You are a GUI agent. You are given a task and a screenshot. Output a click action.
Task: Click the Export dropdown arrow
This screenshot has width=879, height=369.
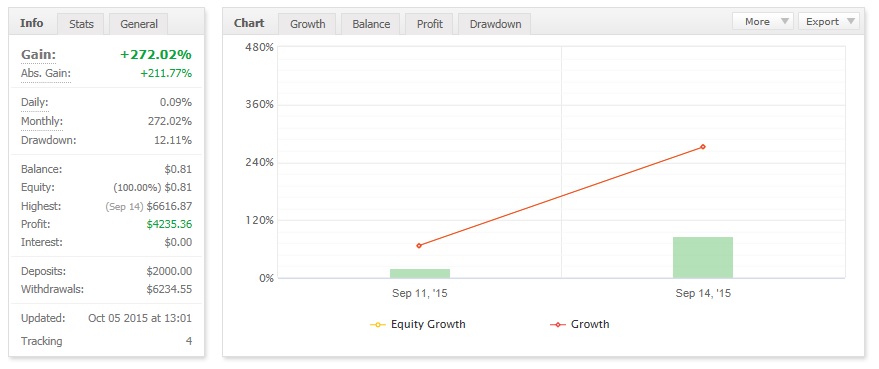pos(851,21)
